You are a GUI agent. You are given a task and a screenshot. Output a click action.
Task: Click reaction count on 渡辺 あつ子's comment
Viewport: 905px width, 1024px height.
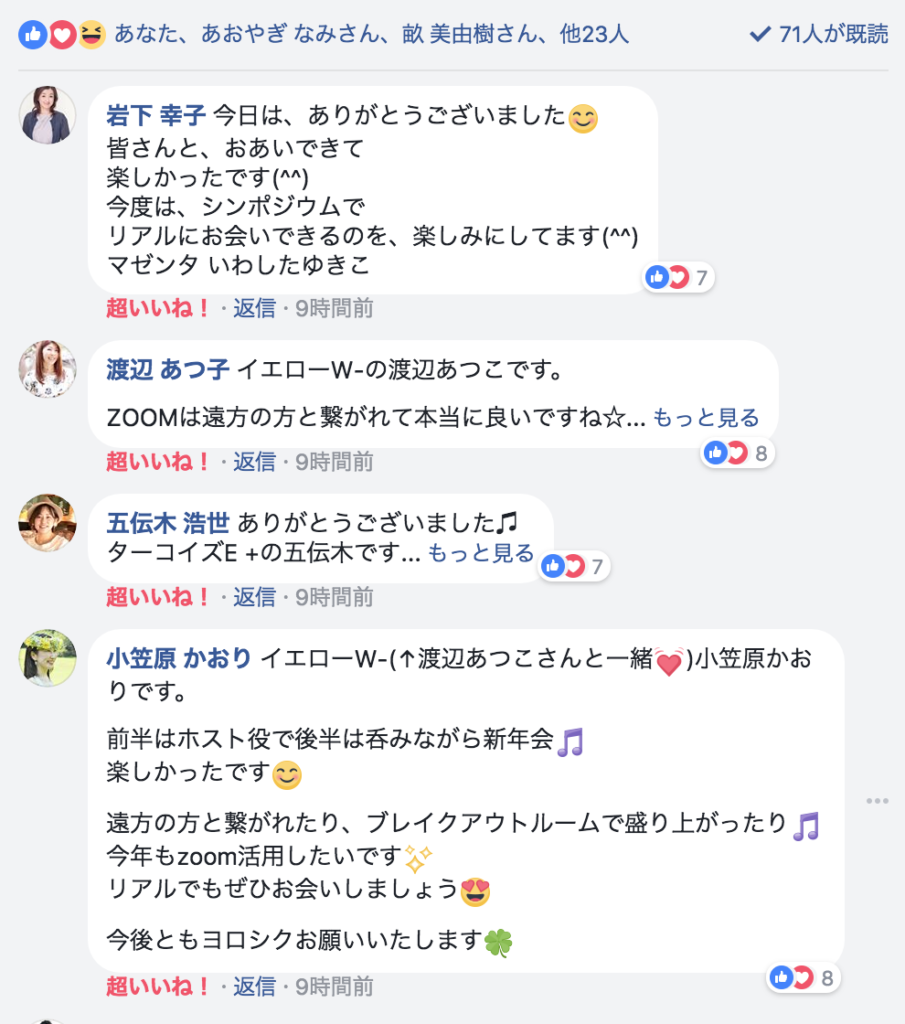coord(761,454)
